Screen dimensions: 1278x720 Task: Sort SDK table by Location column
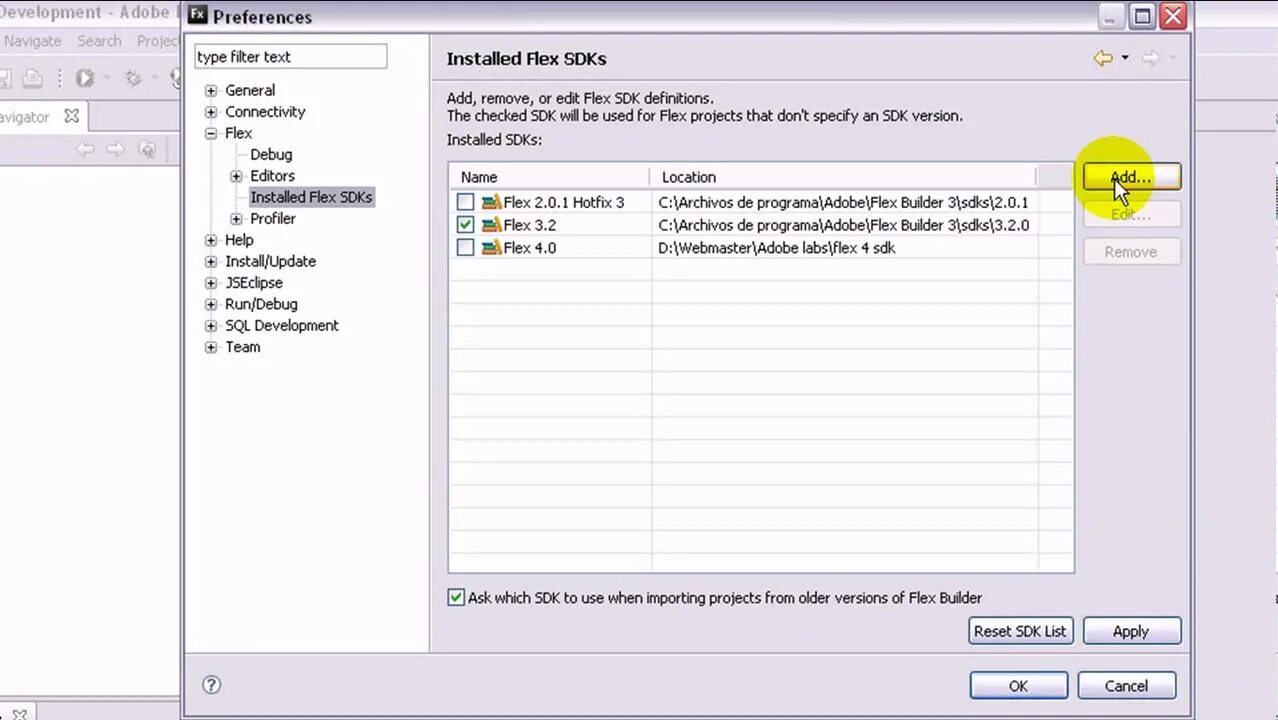[844, 177]
